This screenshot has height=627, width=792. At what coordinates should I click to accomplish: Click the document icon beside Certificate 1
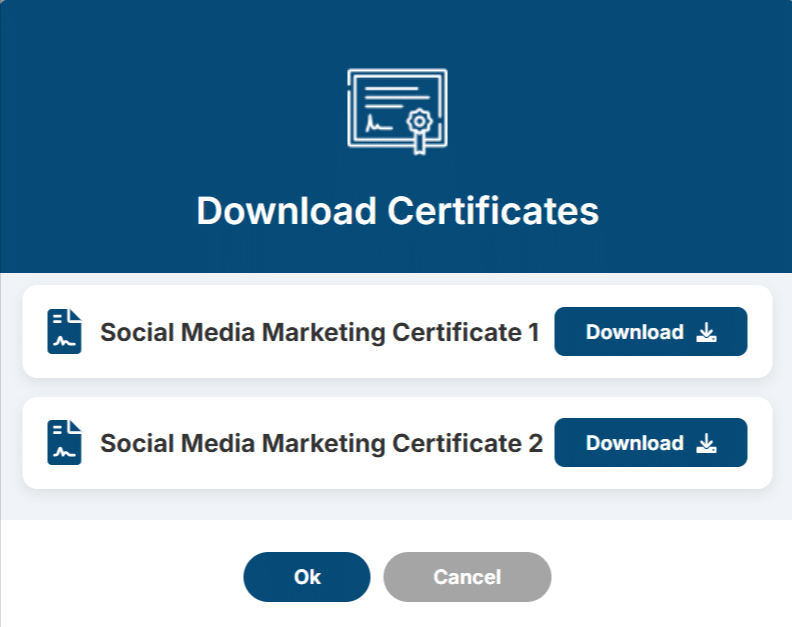coord(64,331)
